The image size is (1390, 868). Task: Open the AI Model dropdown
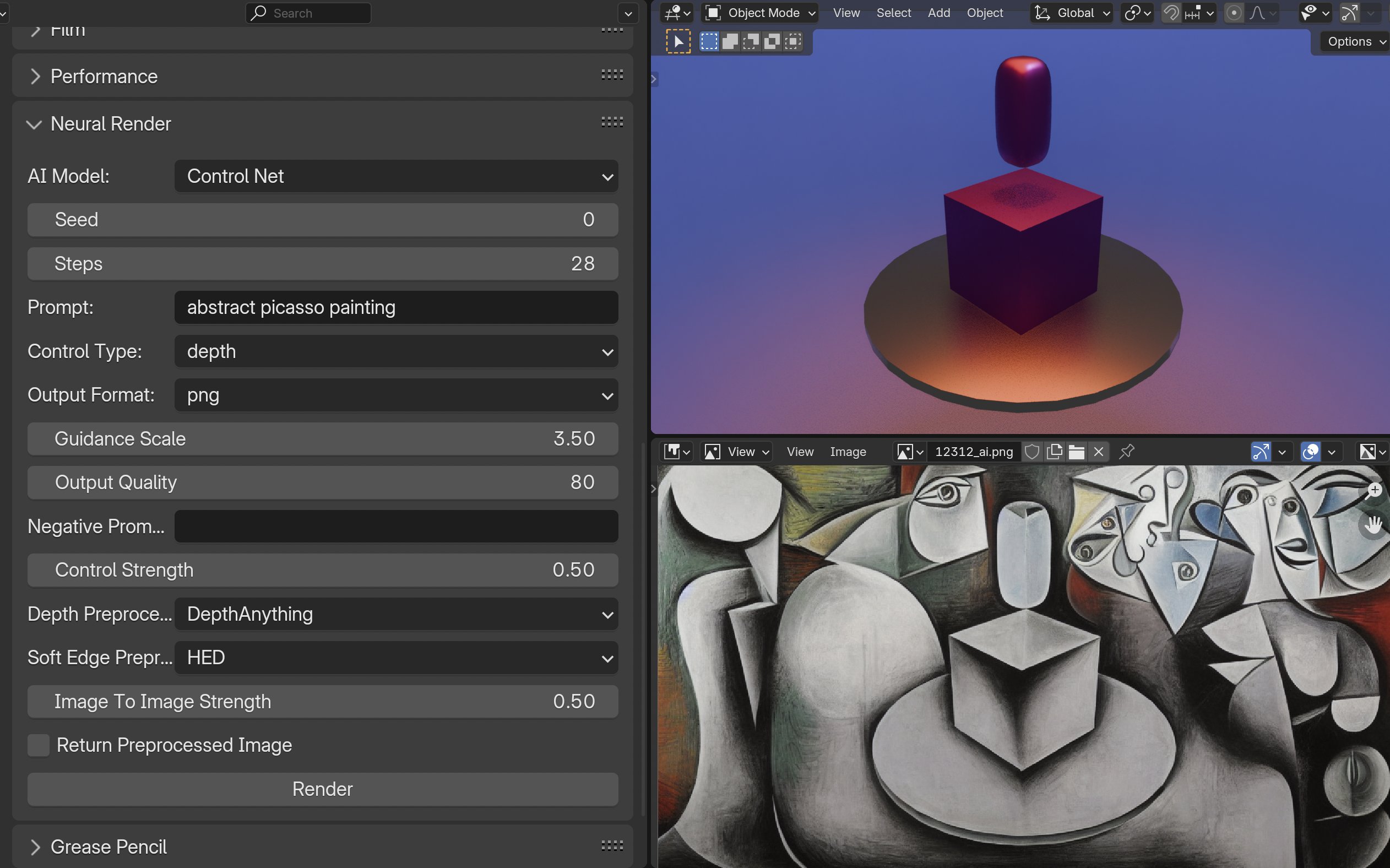click(x=396, y=176)
